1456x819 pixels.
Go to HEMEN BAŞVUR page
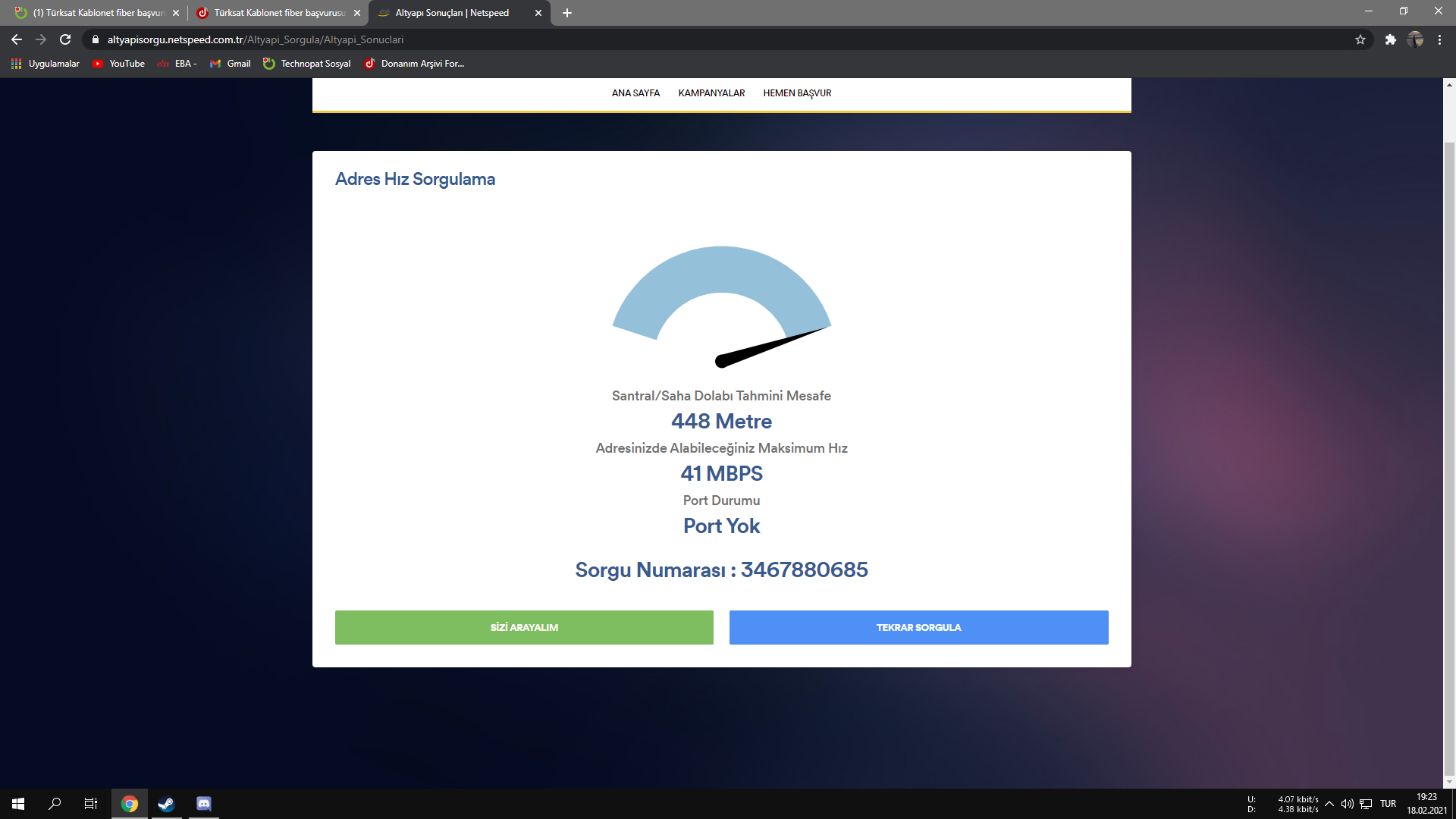[797, 93]
